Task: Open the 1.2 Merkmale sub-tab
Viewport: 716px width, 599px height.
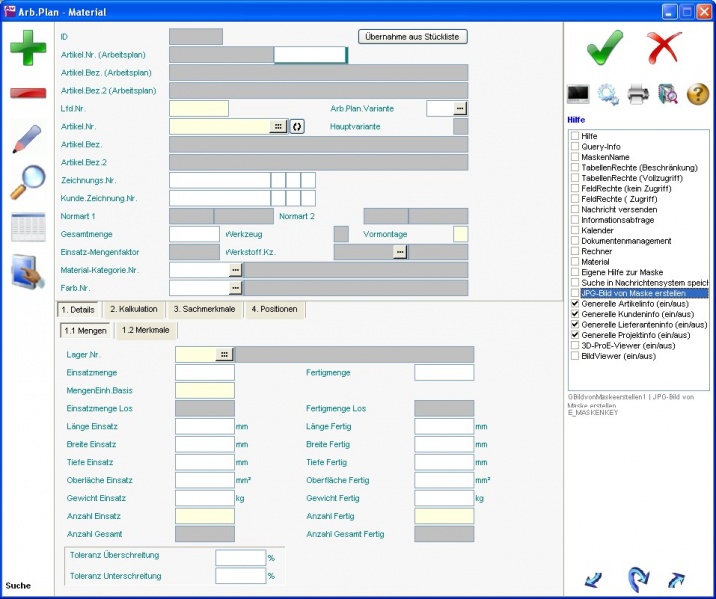Action: [146, 330]
